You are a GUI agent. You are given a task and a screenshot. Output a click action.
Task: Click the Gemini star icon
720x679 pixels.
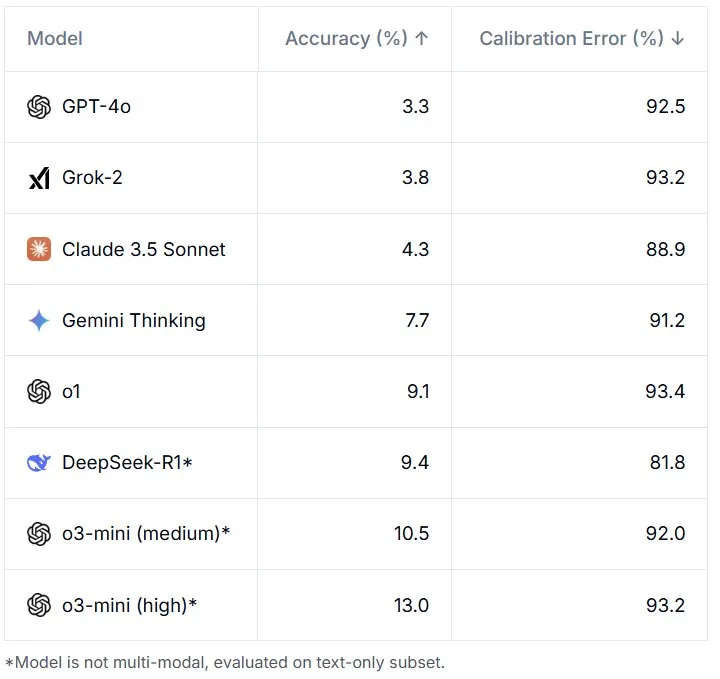pyautogui.click(x=39, y=320)
